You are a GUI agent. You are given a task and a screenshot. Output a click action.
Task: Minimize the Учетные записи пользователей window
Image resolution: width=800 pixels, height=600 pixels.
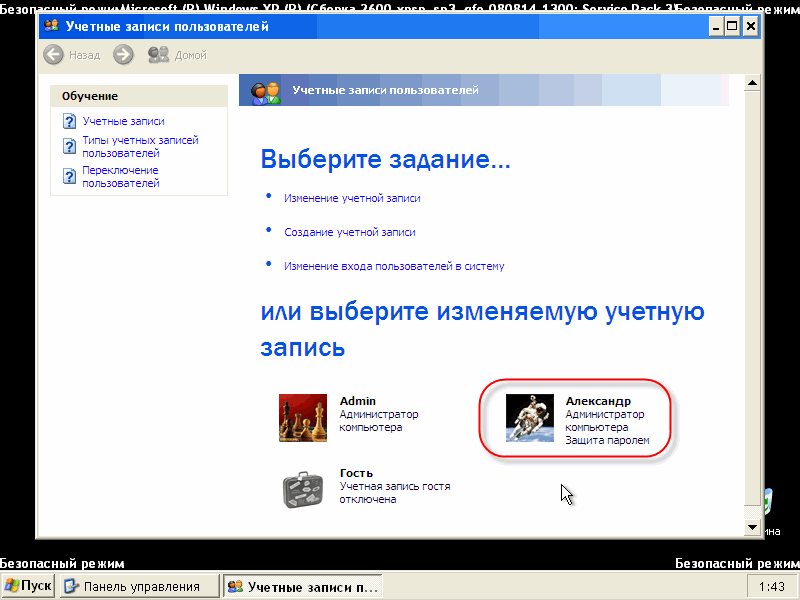(x=716, y=27)
